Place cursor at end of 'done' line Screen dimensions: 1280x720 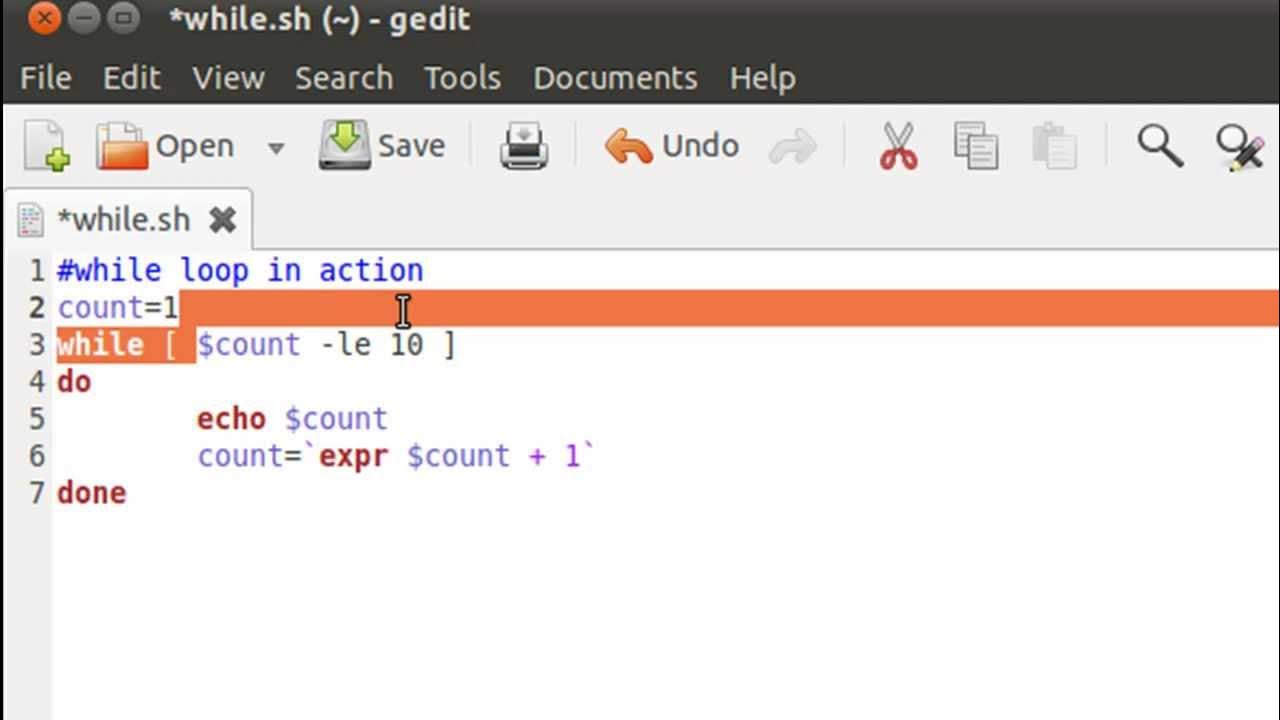click(128, 493)
